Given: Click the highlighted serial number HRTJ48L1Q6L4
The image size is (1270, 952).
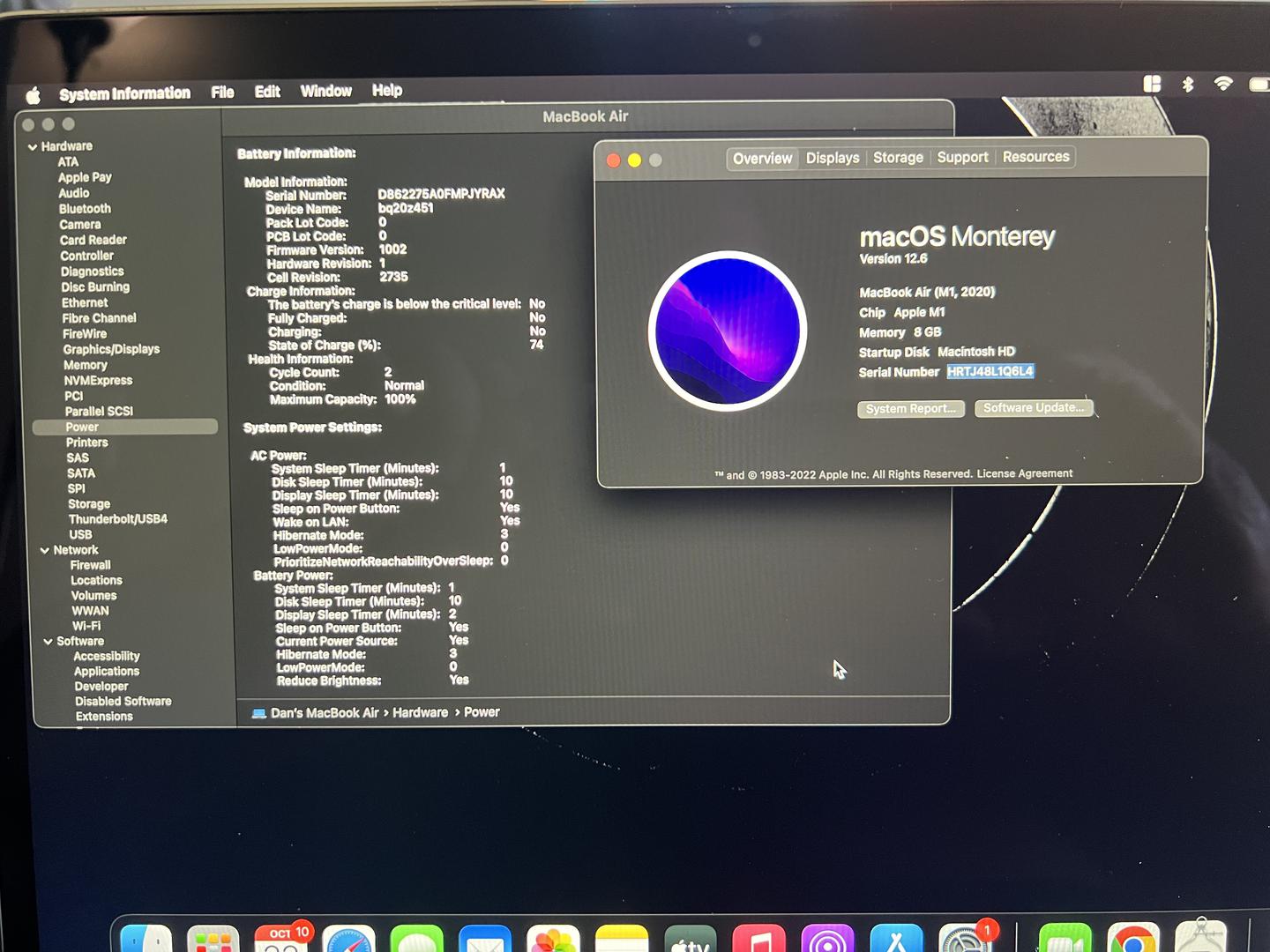Looking at the screenshot, I should click(990, 371).
